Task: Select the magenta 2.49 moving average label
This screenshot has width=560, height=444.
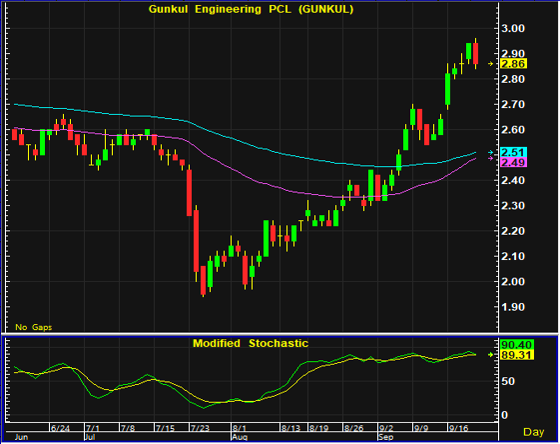Action: (514, 163)
